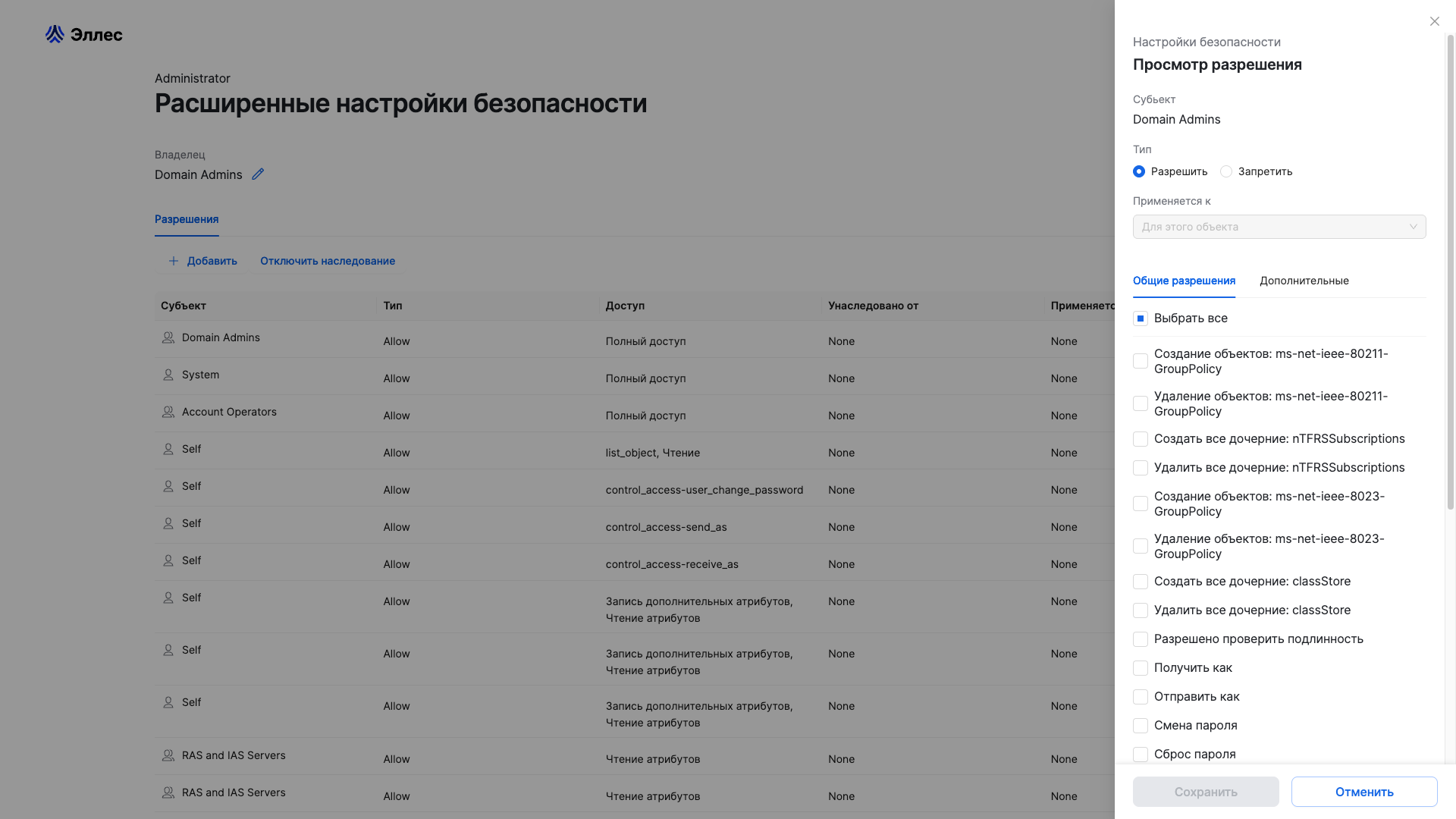The image size is (1456, 819).
Task: Click the user icon beside Account Operators
Action: tap(168, 412)
